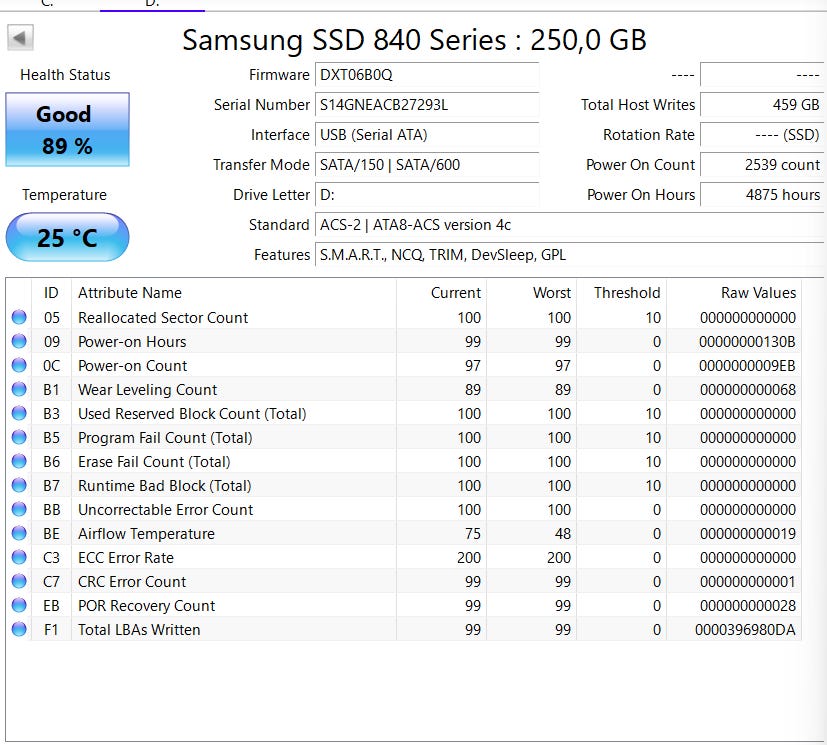Screen dimensions: 827x745
Task: Click the Wear Leveling Count status orb
Action: click(19, 390)
